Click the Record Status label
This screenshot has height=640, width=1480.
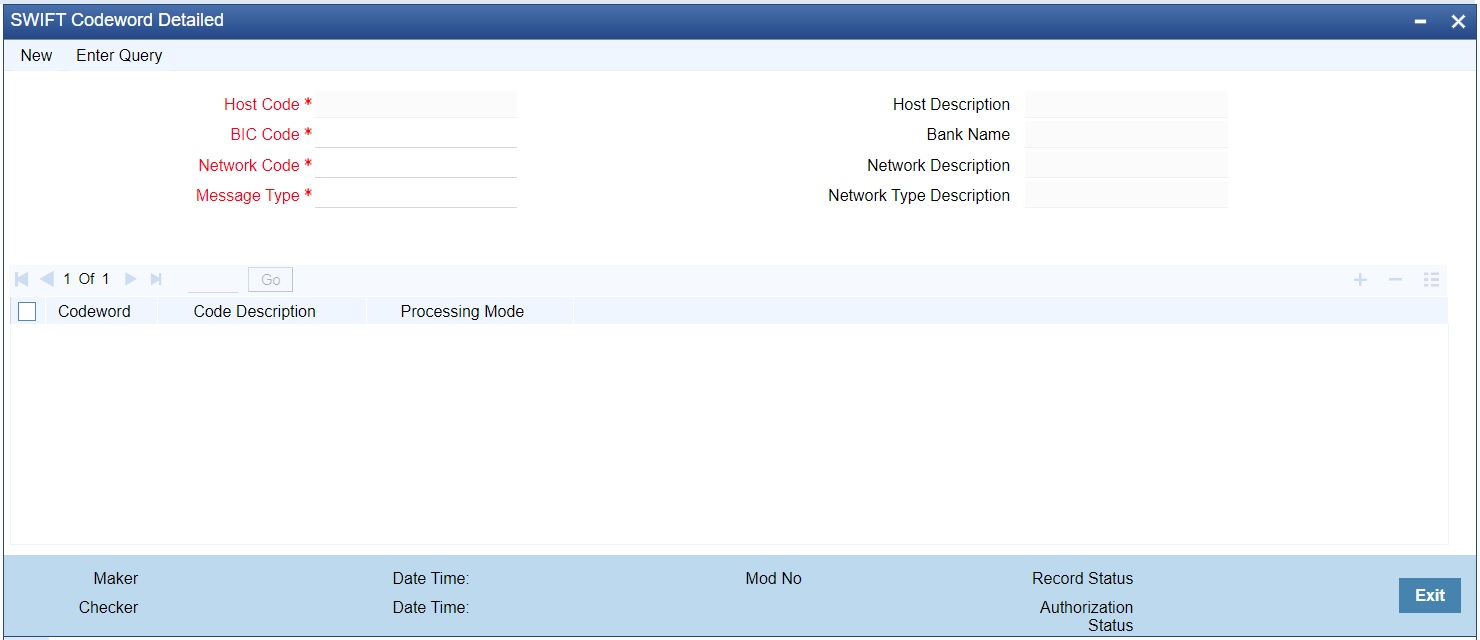tap(1083, 579)
